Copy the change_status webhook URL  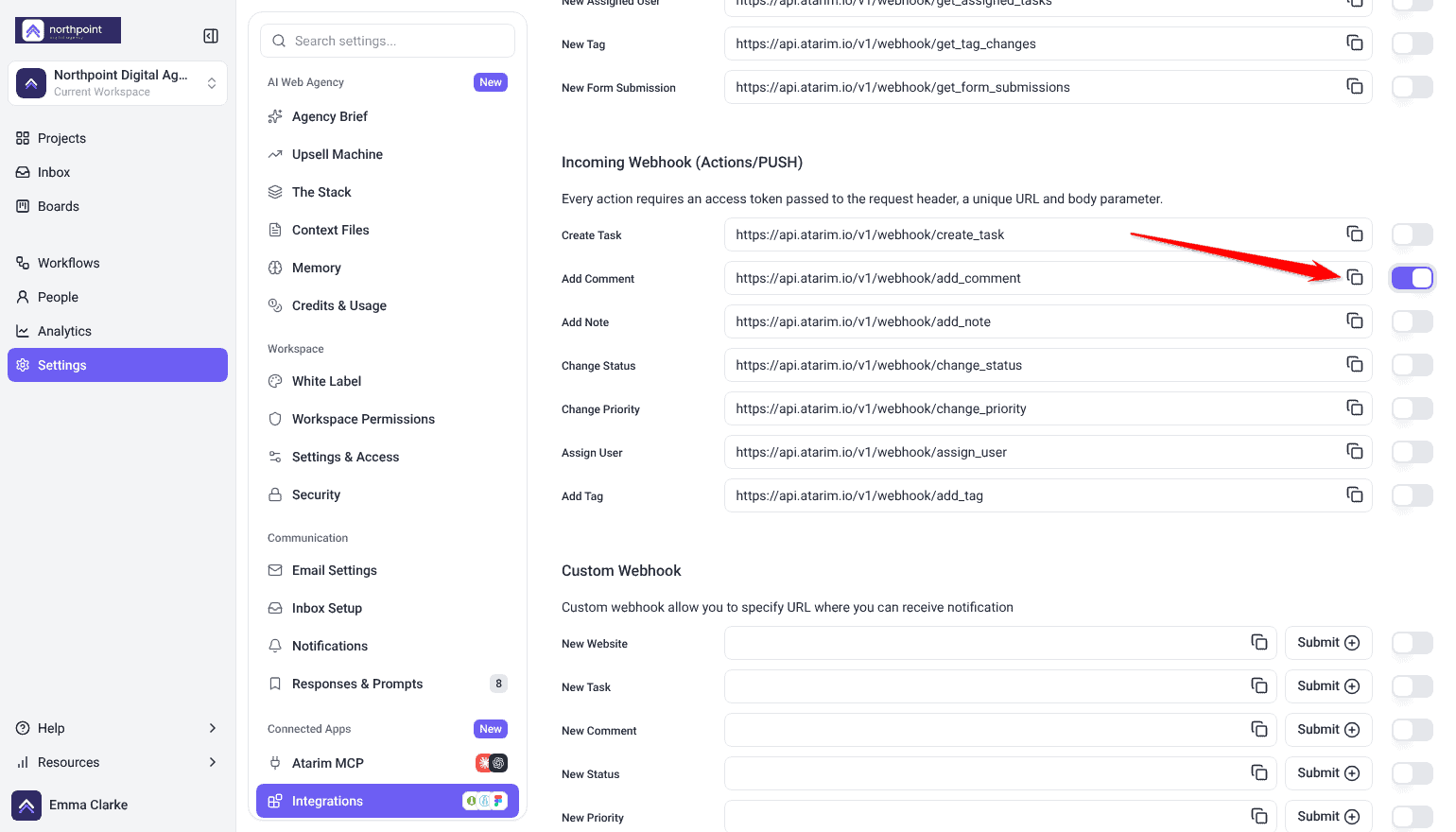point(1354,364)
